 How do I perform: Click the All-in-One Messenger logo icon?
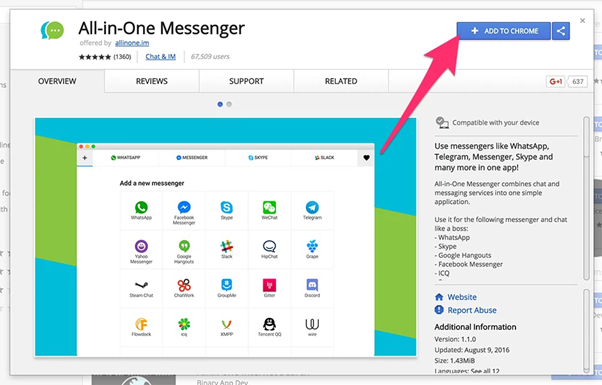tap(52, 31)
